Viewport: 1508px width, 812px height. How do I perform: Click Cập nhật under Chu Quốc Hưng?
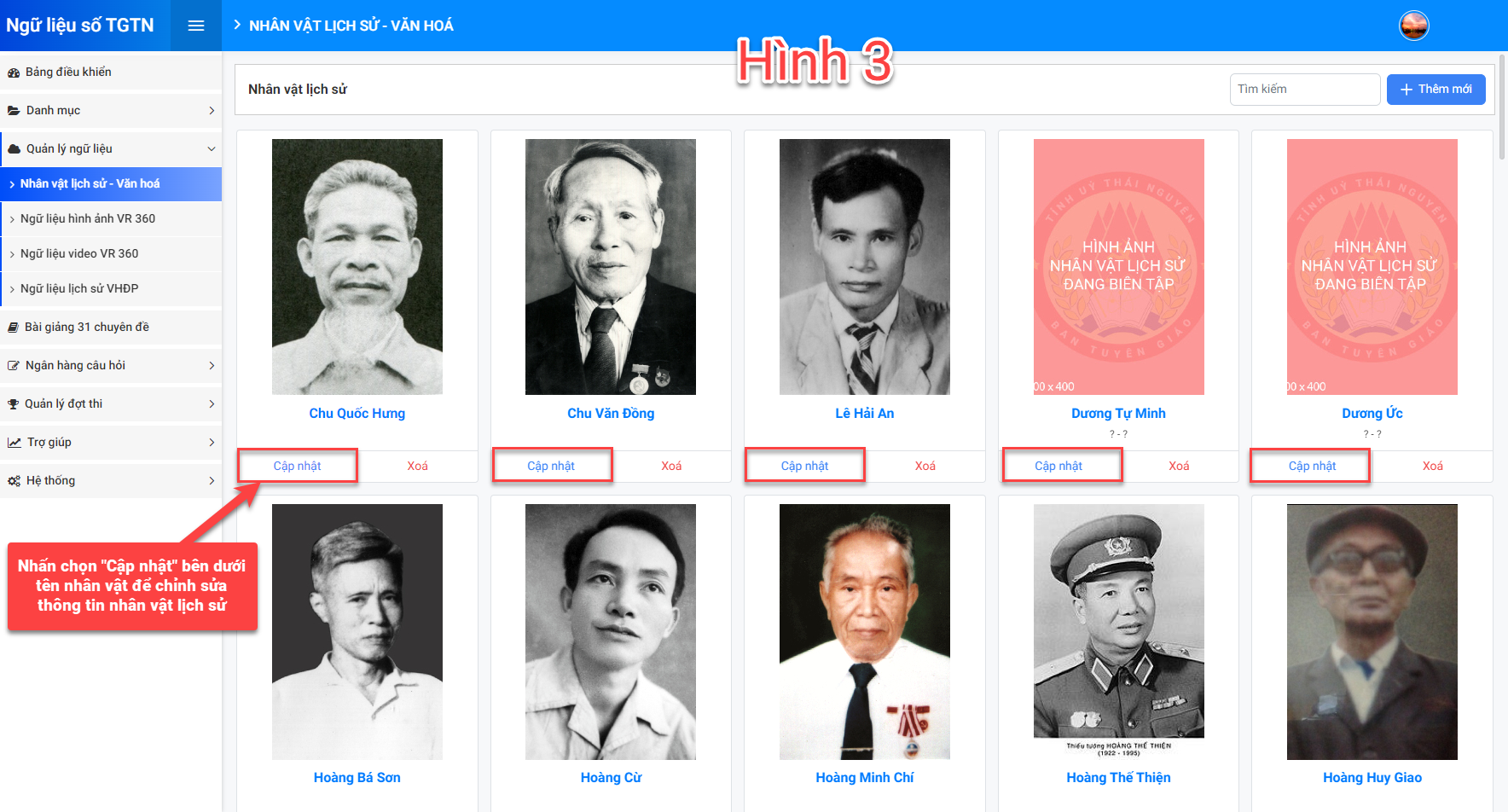(x=297, y=466)
